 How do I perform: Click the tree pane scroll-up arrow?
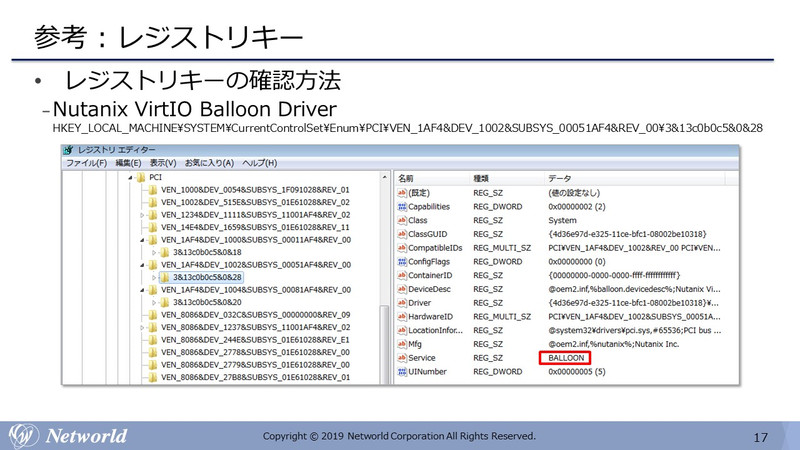click(385, 178)
